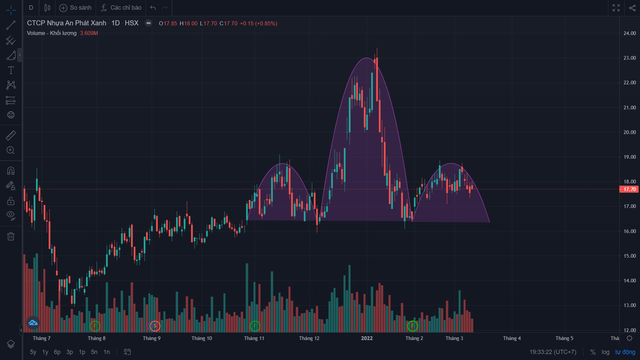The image size is (640, 360).
Task: Open the chart settings gear icon
Action: tap(630, 338)
